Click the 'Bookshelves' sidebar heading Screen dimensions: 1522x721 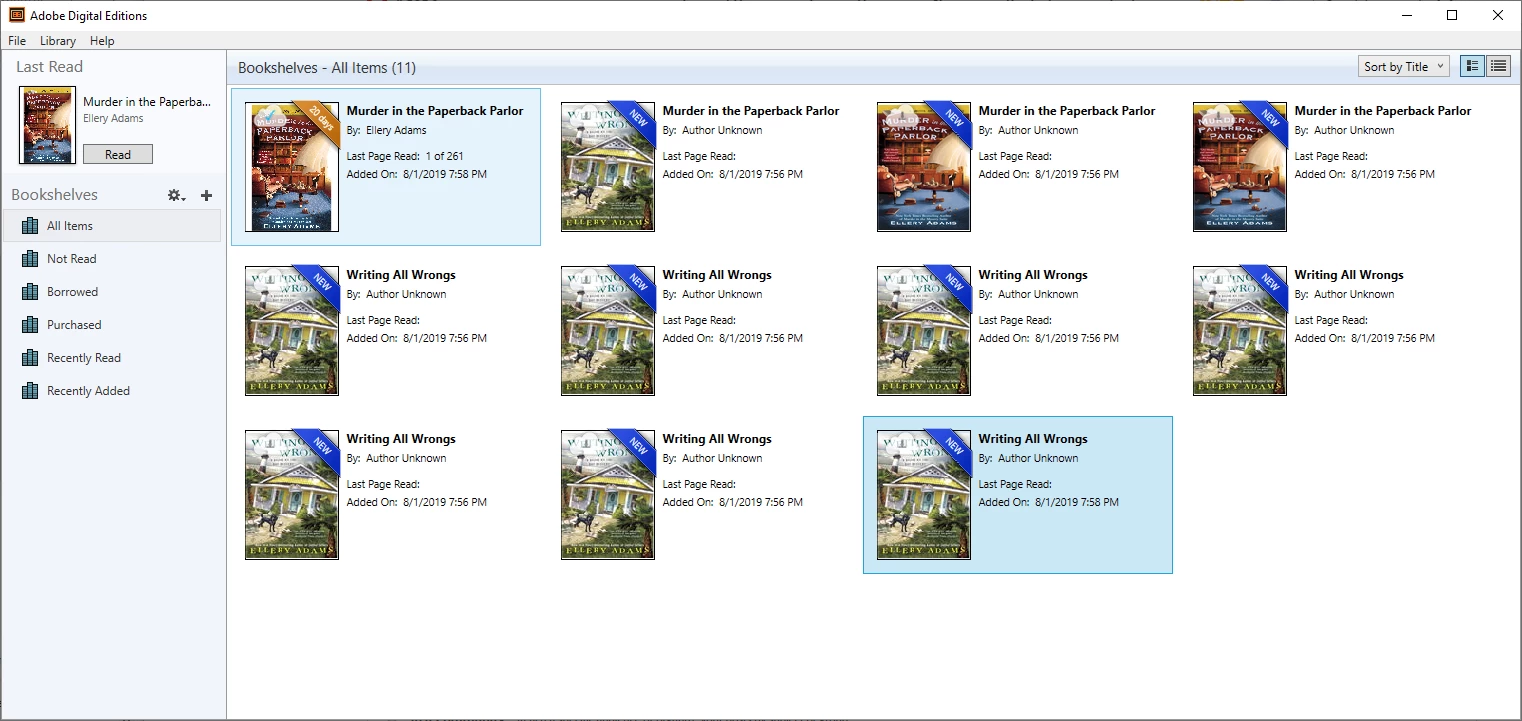(54, 195)
